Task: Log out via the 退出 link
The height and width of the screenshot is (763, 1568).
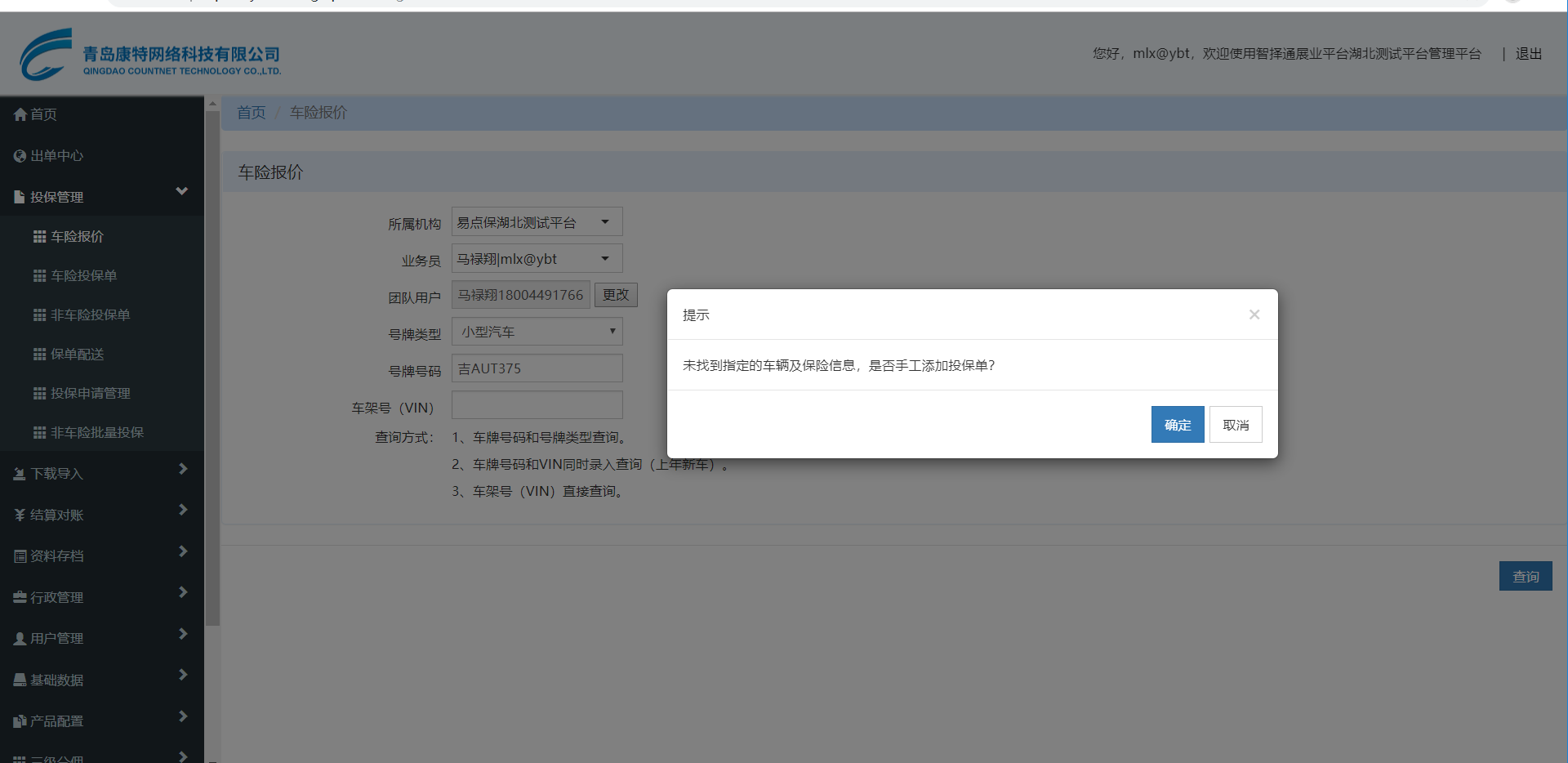Action: pyautogui.click(x=1529, y=54)
